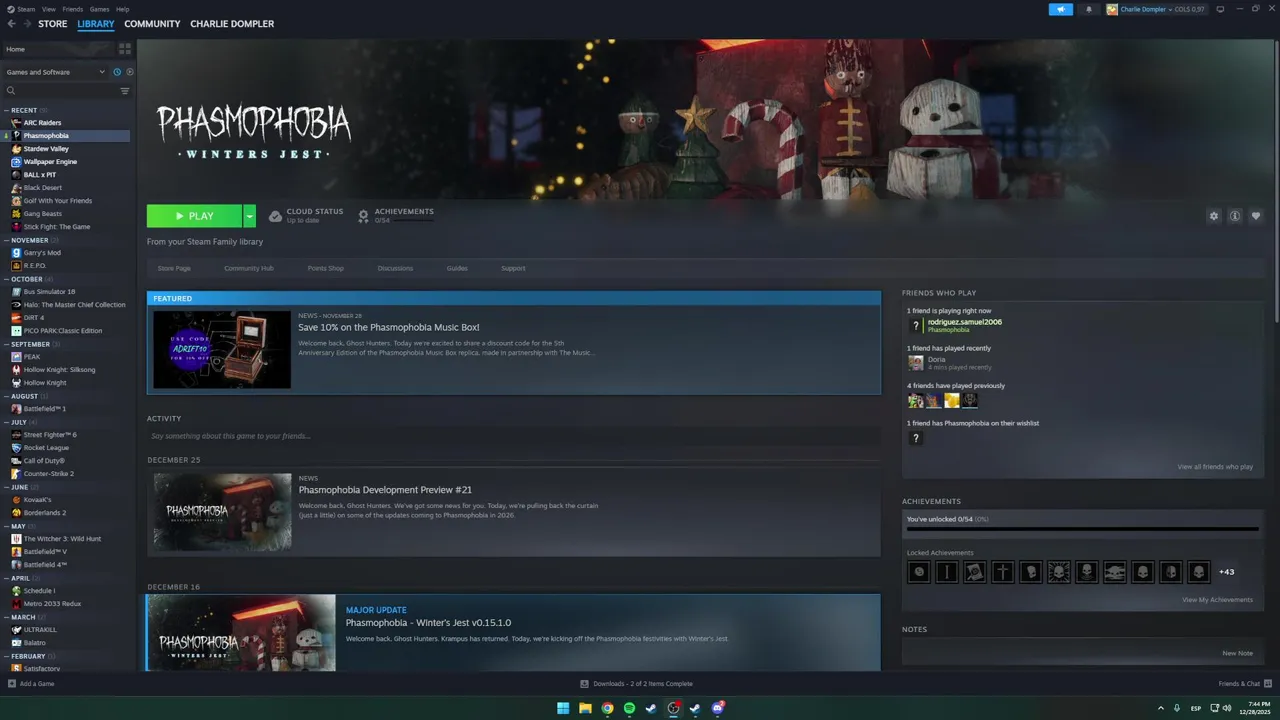Image resolution: width=1280 pixels, height=720 pixels.
Task: Click View My Achievements link
Action: [x=1217, y=600]
